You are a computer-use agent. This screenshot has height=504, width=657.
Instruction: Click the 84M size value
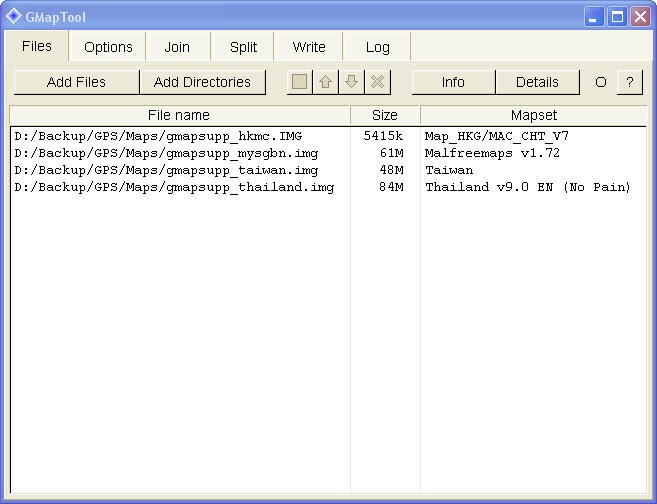click(391, 186)
